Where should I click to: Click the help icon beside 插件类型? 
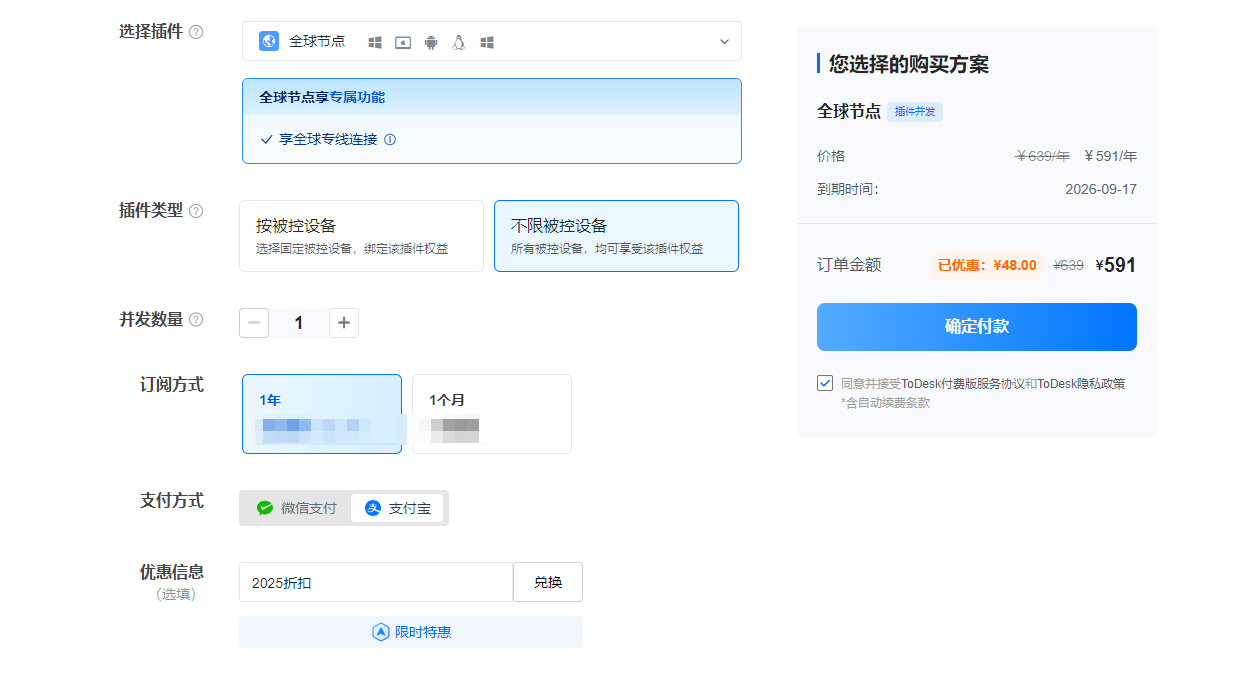click(196, 211)
